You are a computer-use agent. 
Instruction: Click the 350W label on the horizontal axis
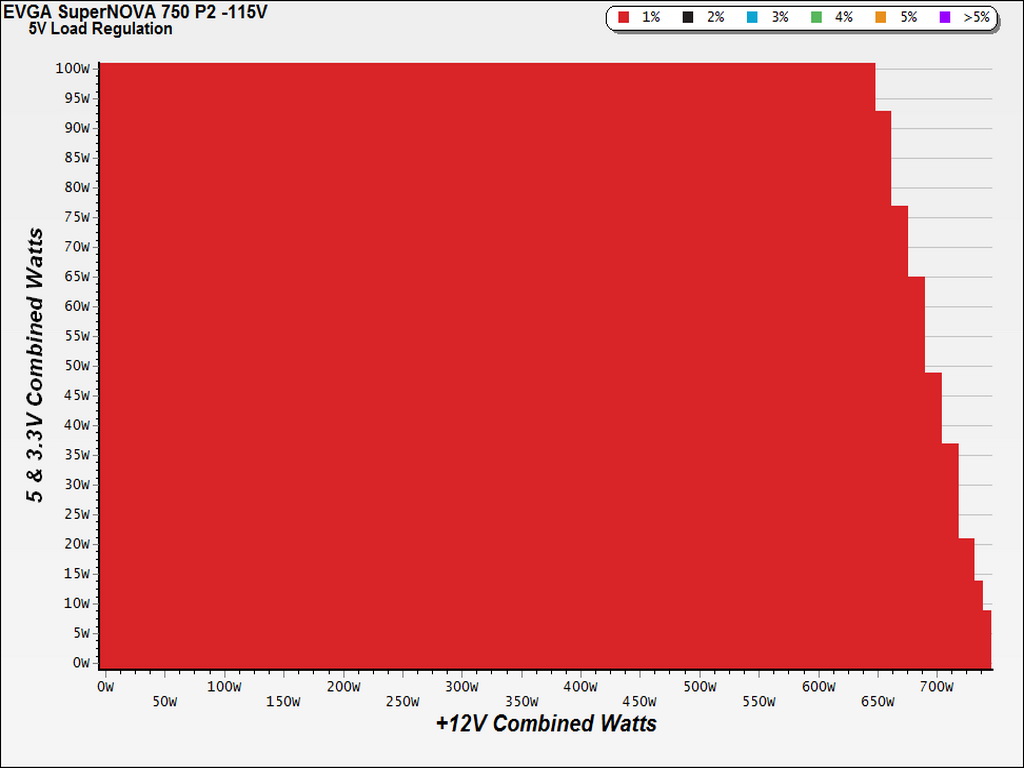[521, 701]
